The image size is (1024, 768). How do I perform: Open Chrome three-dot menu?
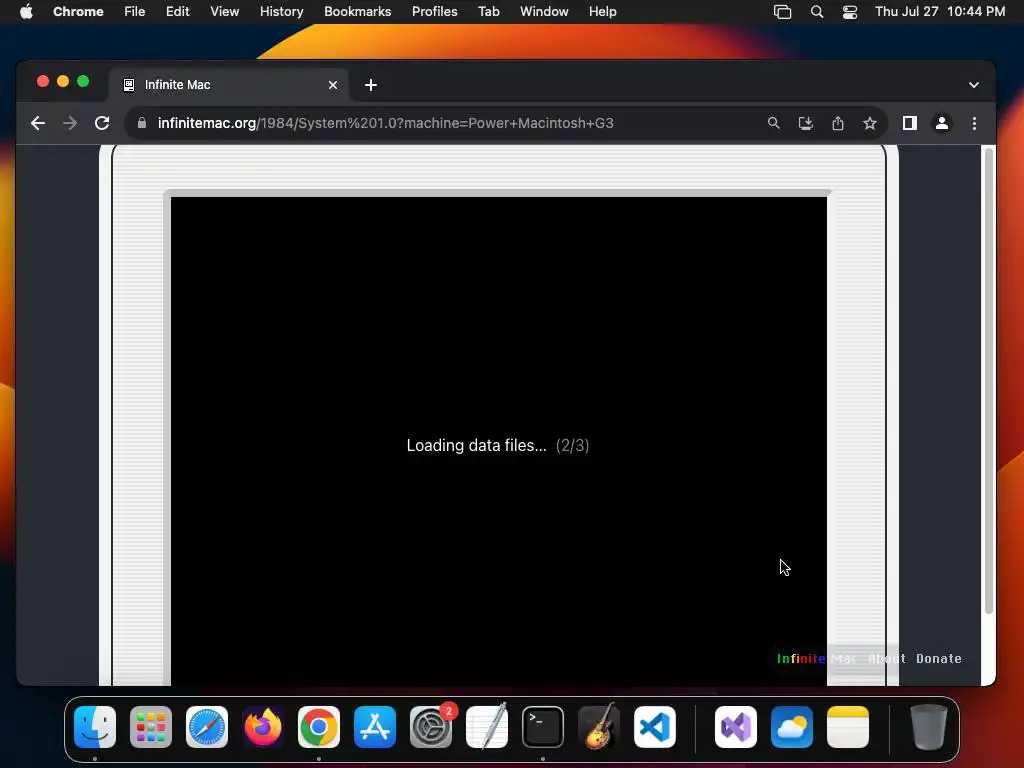tap(974, 123)
